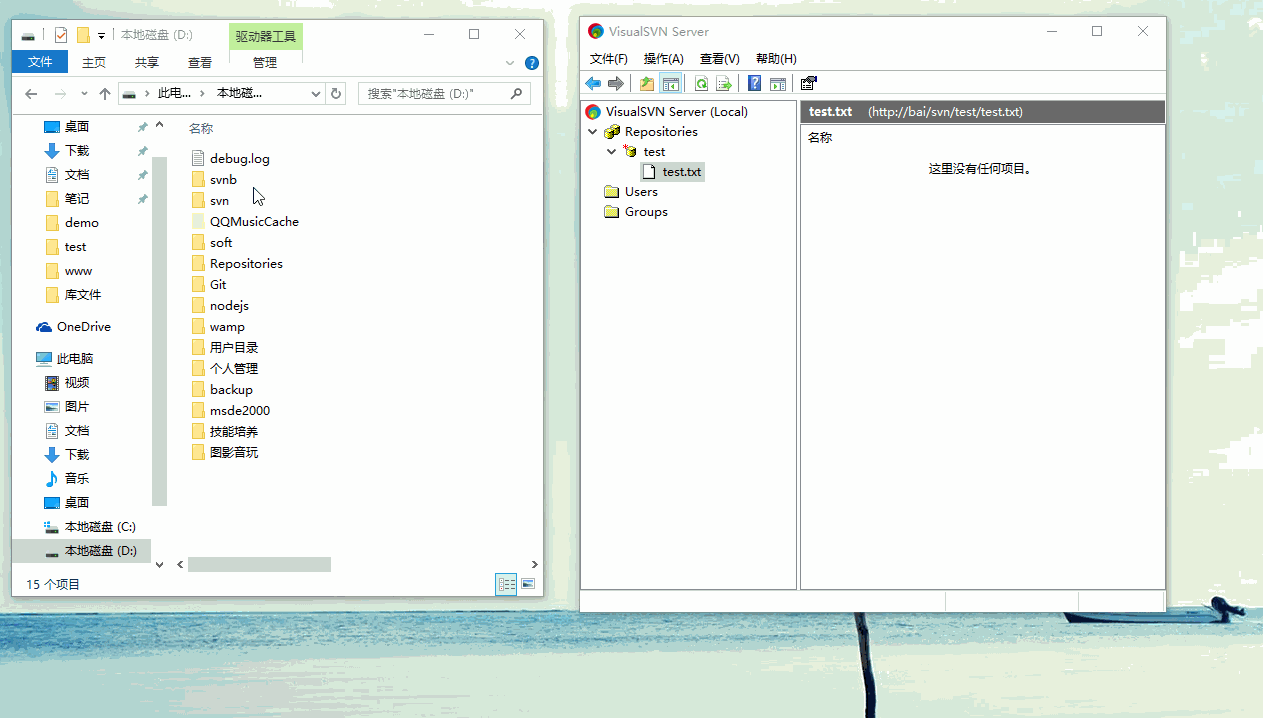Open 操作(A) menu in VisualSVN Server
The height and width of the screenshot is (718, 1263).
(664, 59)
